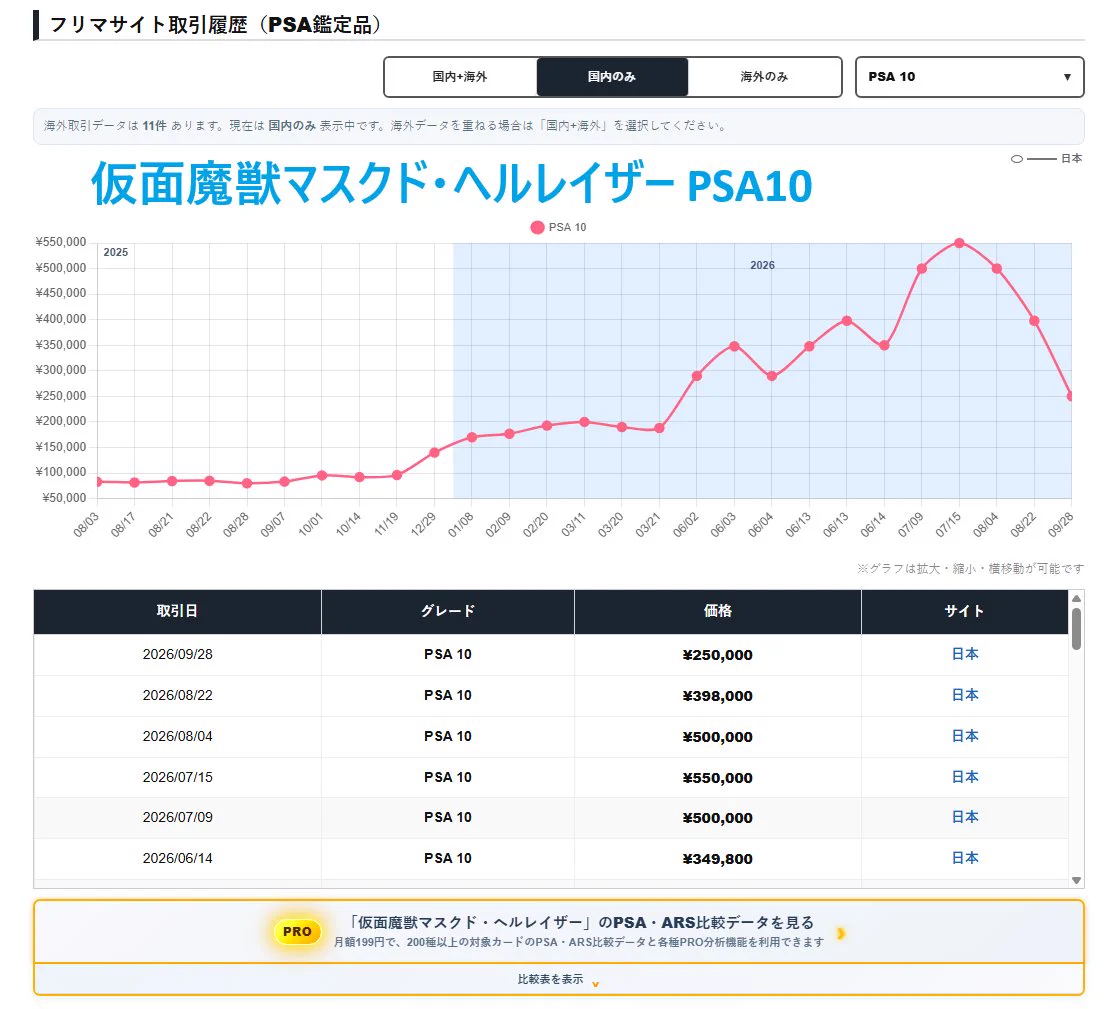The height and width of the screenshot is (1009, 1117).
Task: Select the 国内+海外 tab
Action: coord(460,77)
